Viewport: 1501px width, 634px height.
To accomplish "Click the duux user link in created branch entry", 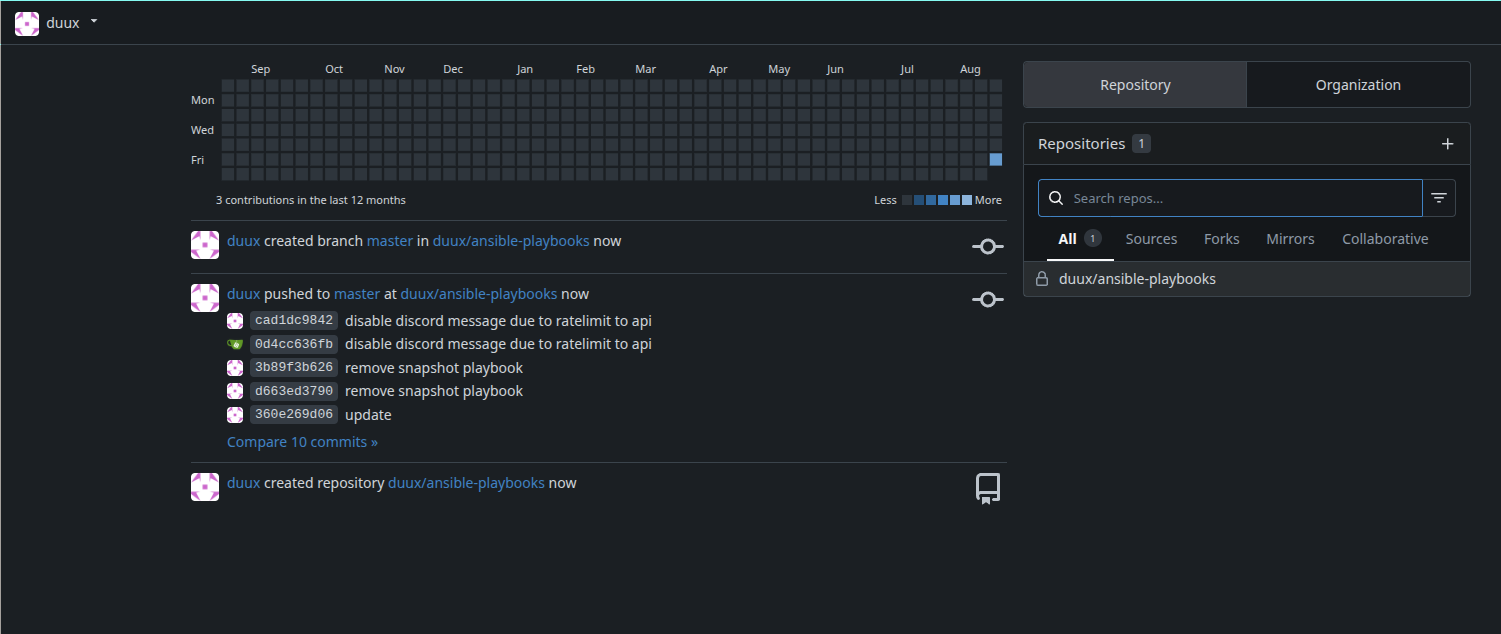I will (x=243, y=241).
